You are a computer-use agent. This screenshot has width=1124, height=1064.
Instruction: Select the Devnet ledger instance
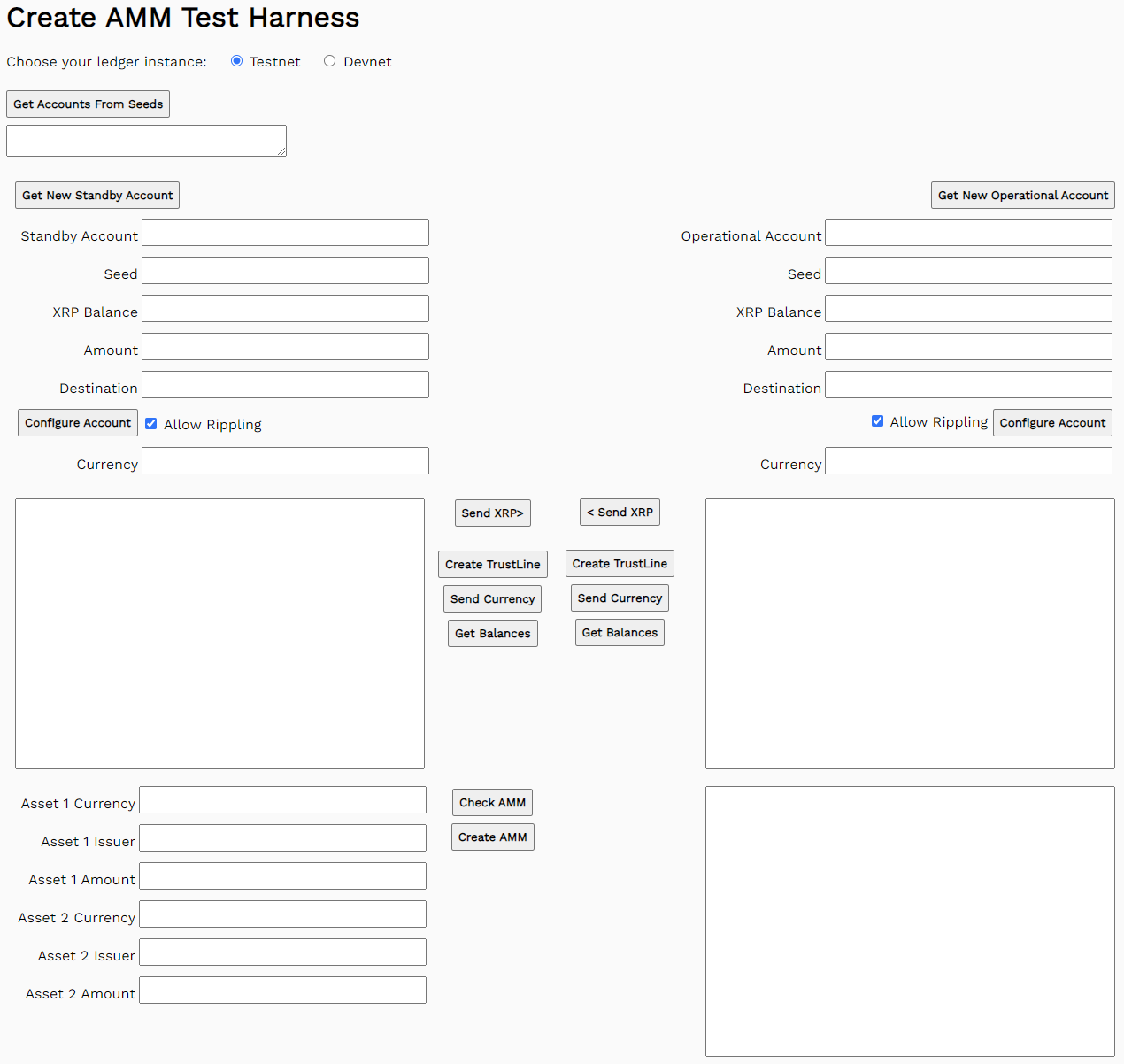pos(329,60)
